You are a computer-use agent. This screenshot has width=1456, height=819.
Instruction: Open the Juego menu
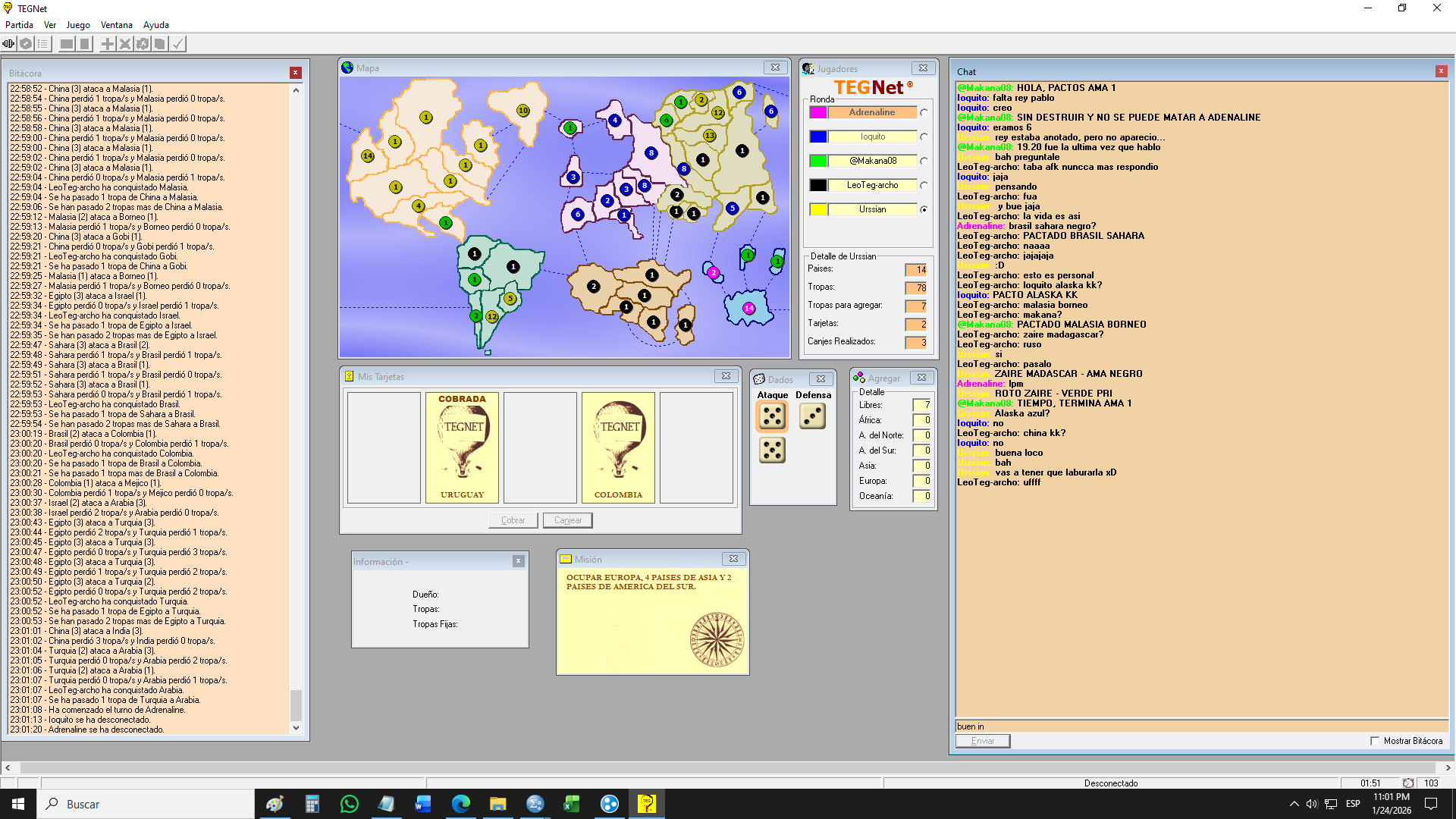(x=77, y=25)
